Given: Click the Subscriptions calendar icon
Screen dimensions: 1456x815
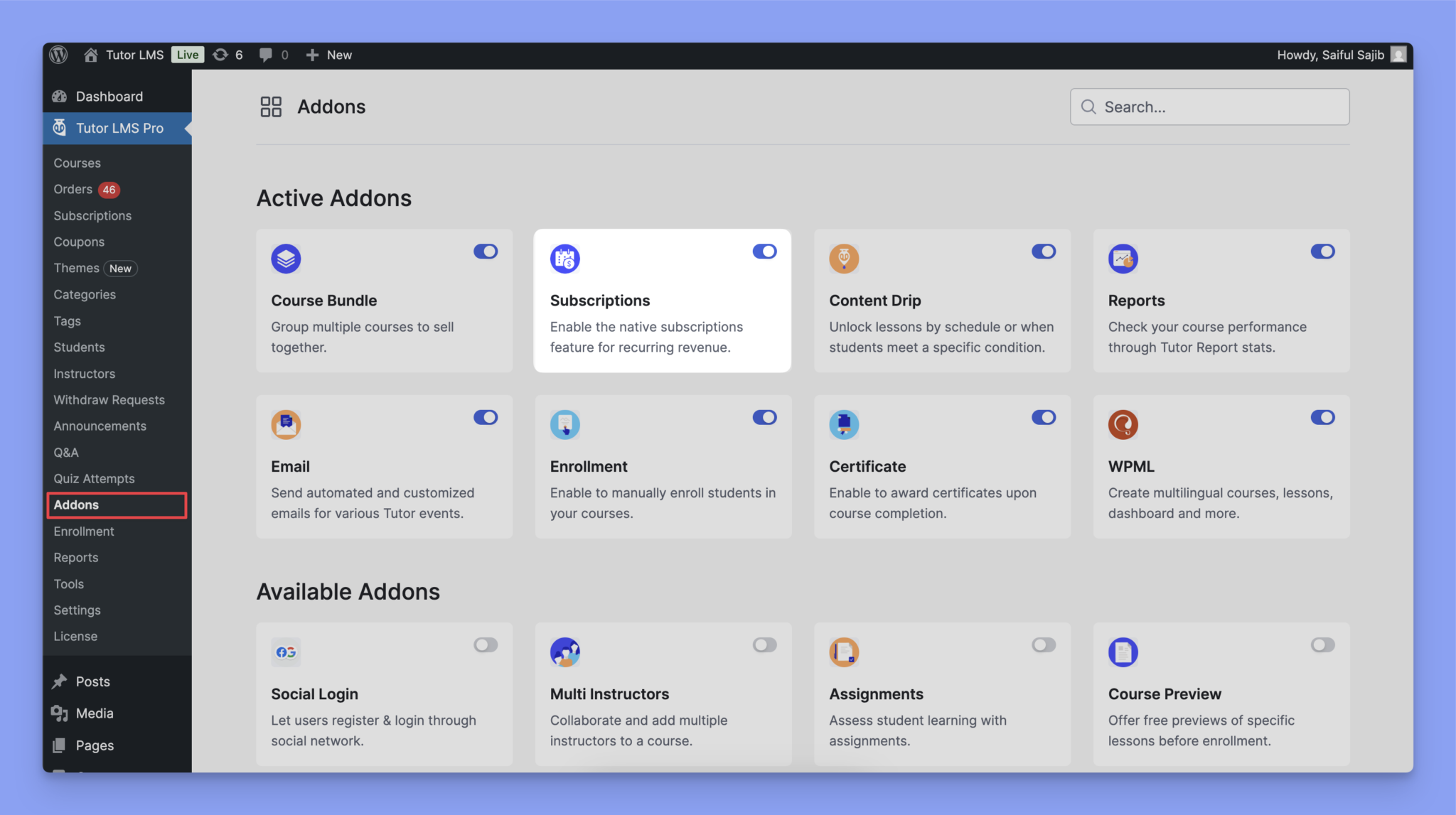Looking at the screenshot, I should pyautogui.click(x=564, y=259).
